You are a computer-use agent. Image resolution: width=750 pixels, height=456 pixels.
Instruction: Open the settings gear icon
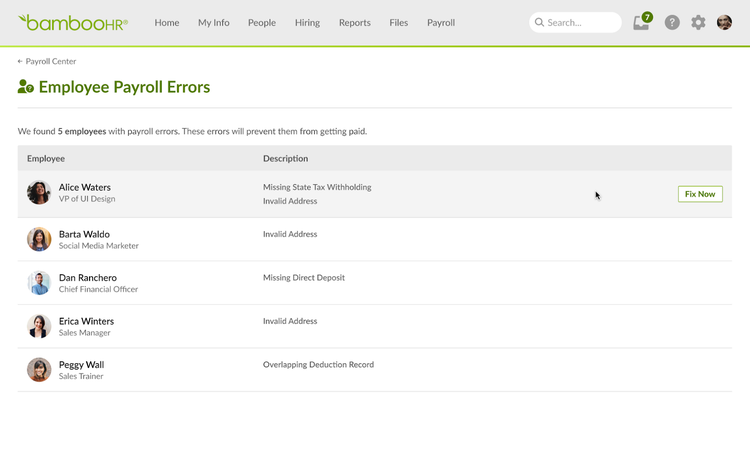698,22
